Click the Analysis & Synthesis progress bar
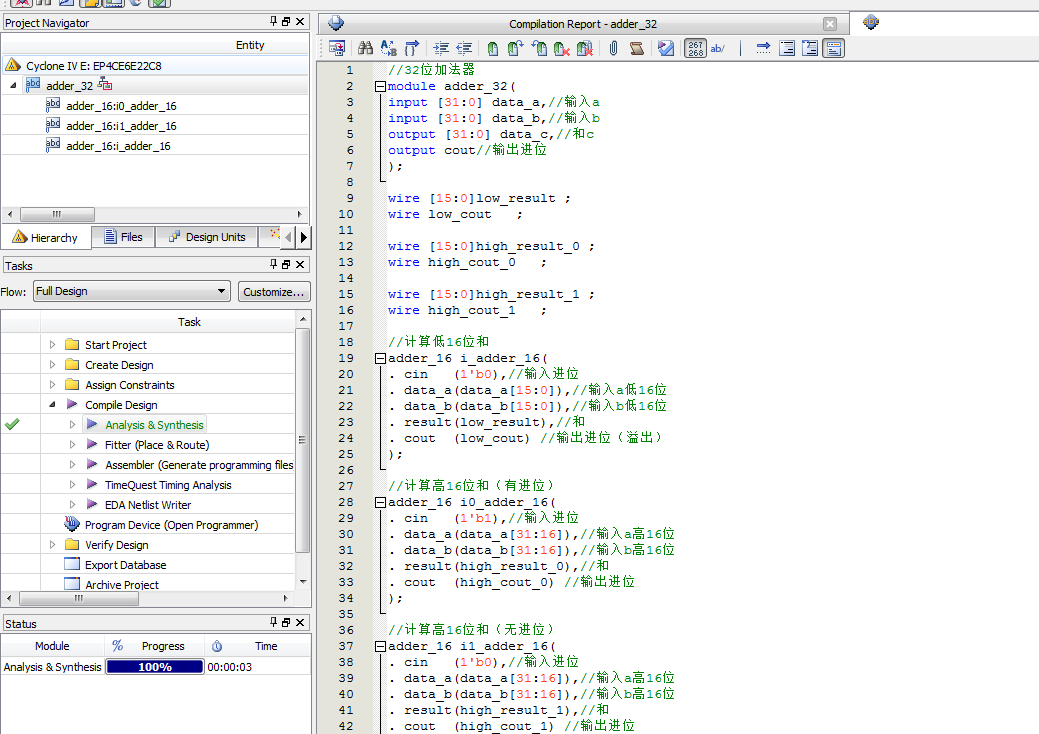The width and height of the screenshot is (1039, 734). pos(155,666)
